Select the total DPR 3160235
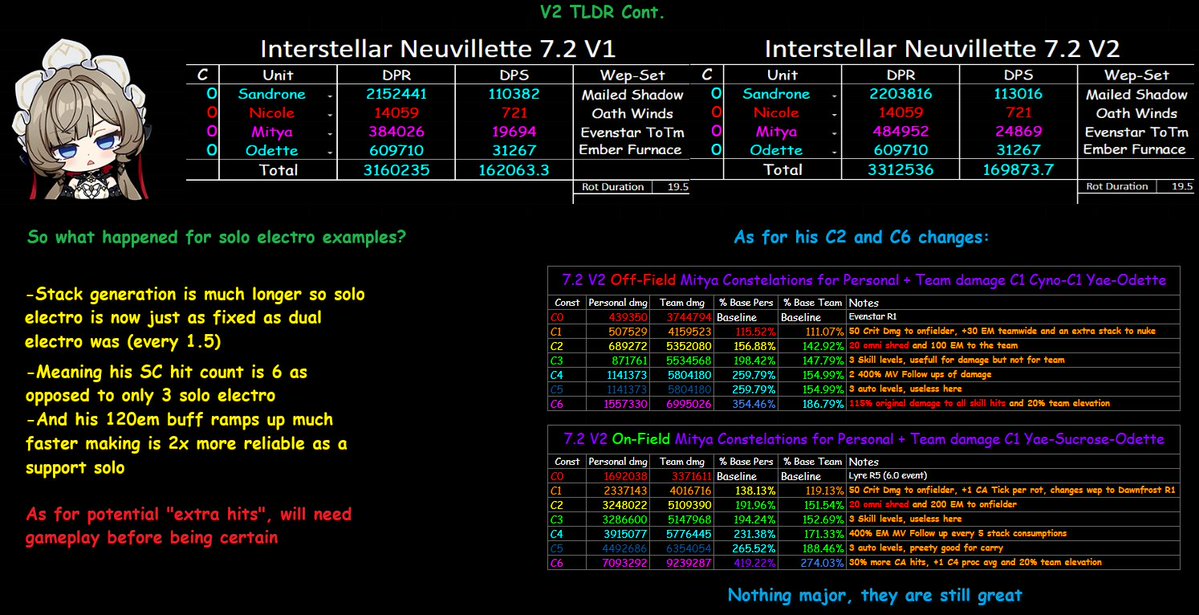Screen dimensions: 1199x615 [395, 170]
